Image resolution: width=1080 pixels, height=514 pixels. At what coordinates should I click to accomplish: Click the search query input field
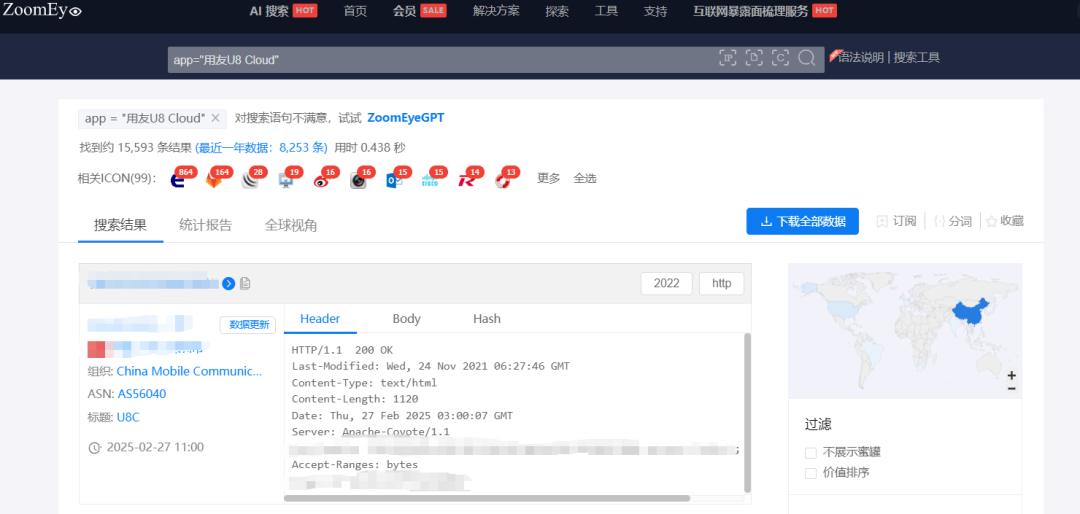click(x=441, y=60)
